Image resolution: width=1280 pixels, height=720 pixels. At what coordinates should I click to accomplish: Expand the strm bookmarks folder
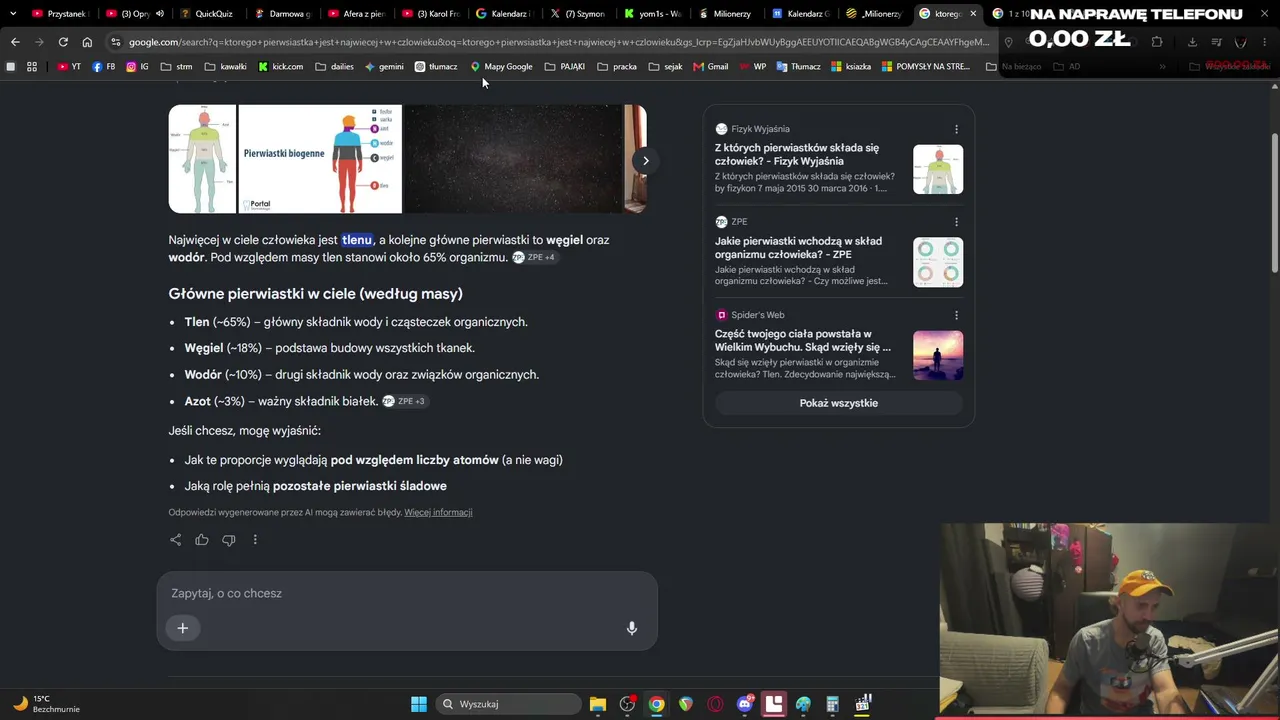coord(176,67)
